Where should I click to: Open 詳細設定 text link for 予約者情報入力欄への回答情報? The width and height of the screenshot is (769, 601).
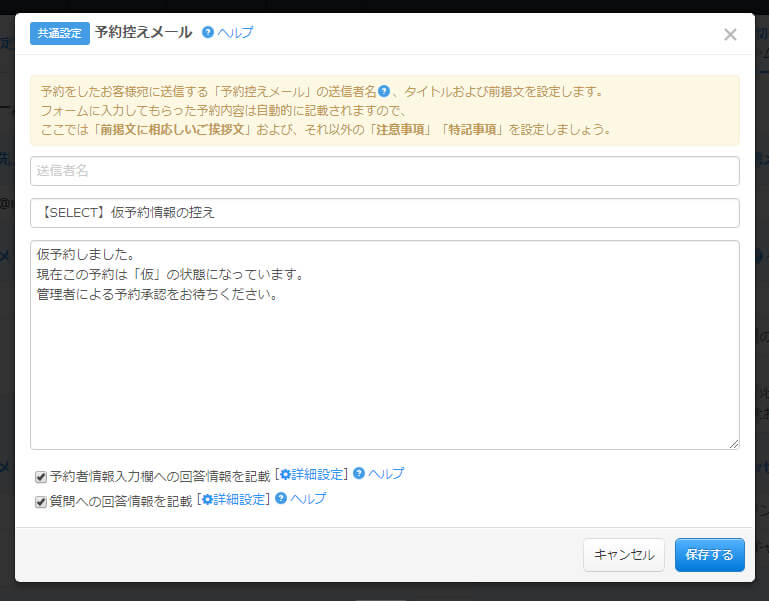pyautogui.click(x=317, y=474)
